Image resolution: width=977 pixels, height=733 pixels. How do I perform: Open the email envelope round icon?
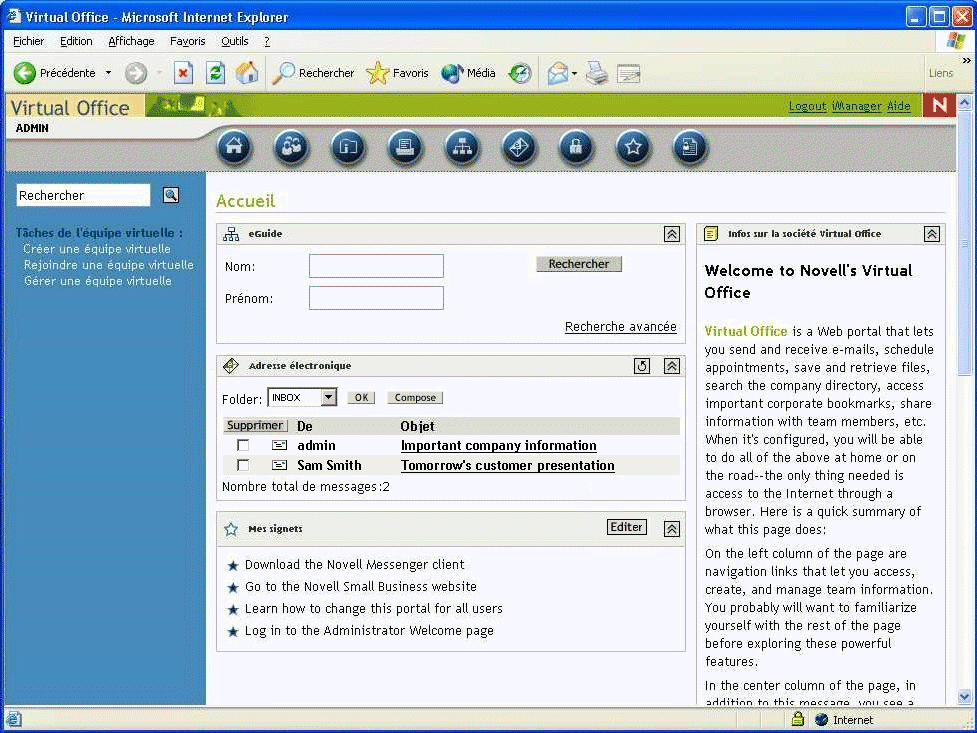click(x=519, y=147)
